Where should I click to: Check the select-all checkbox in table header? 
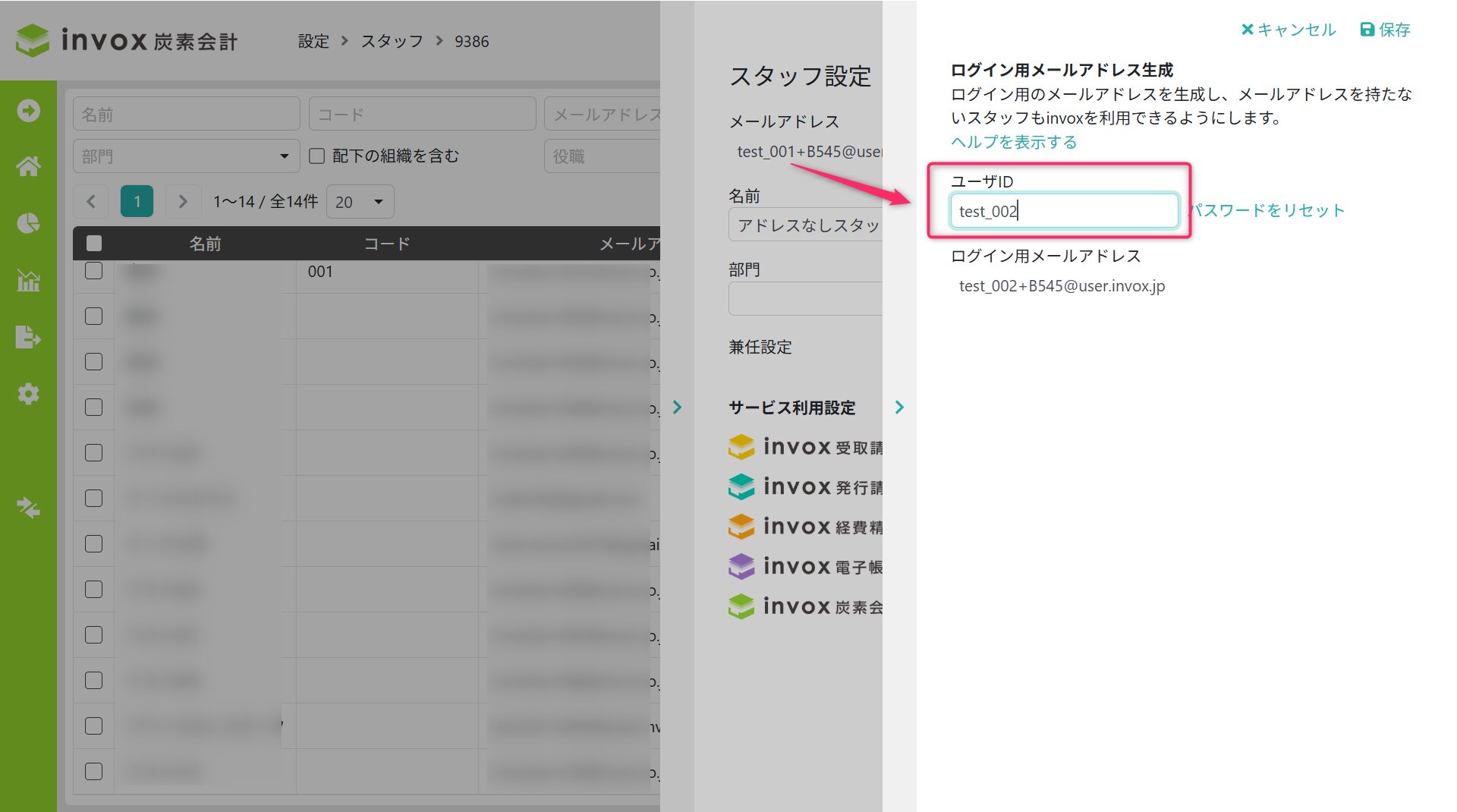click(x=94, y=244)
